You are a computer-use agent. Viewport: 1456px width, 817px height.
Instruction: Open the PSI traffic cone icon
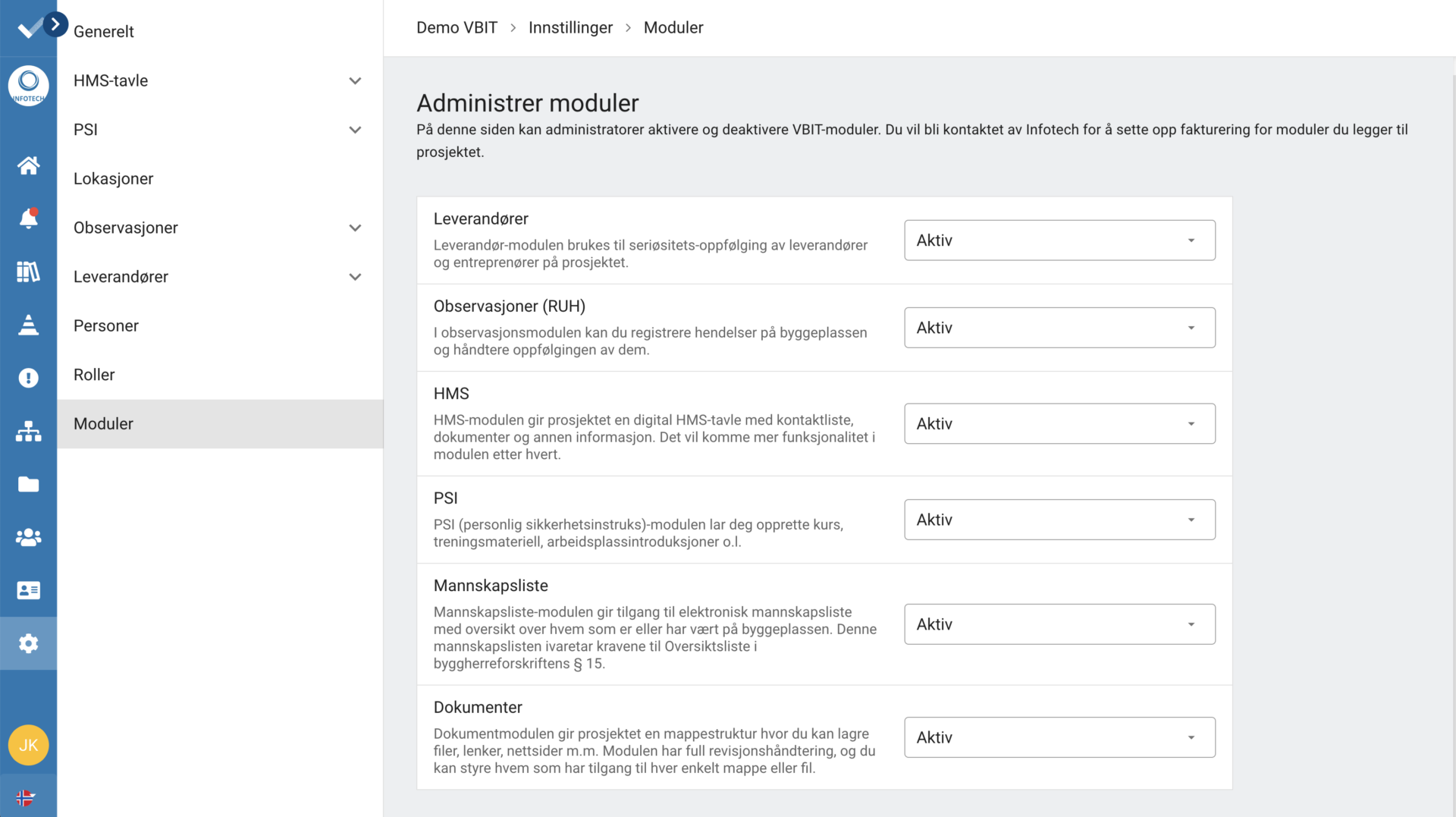click(x=28, y=325)
